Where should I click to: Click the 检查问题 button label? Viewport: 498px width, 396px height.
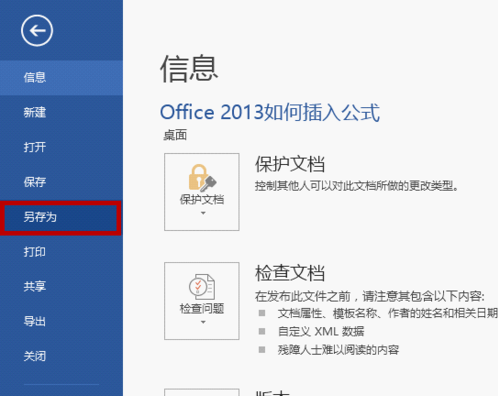202,309
